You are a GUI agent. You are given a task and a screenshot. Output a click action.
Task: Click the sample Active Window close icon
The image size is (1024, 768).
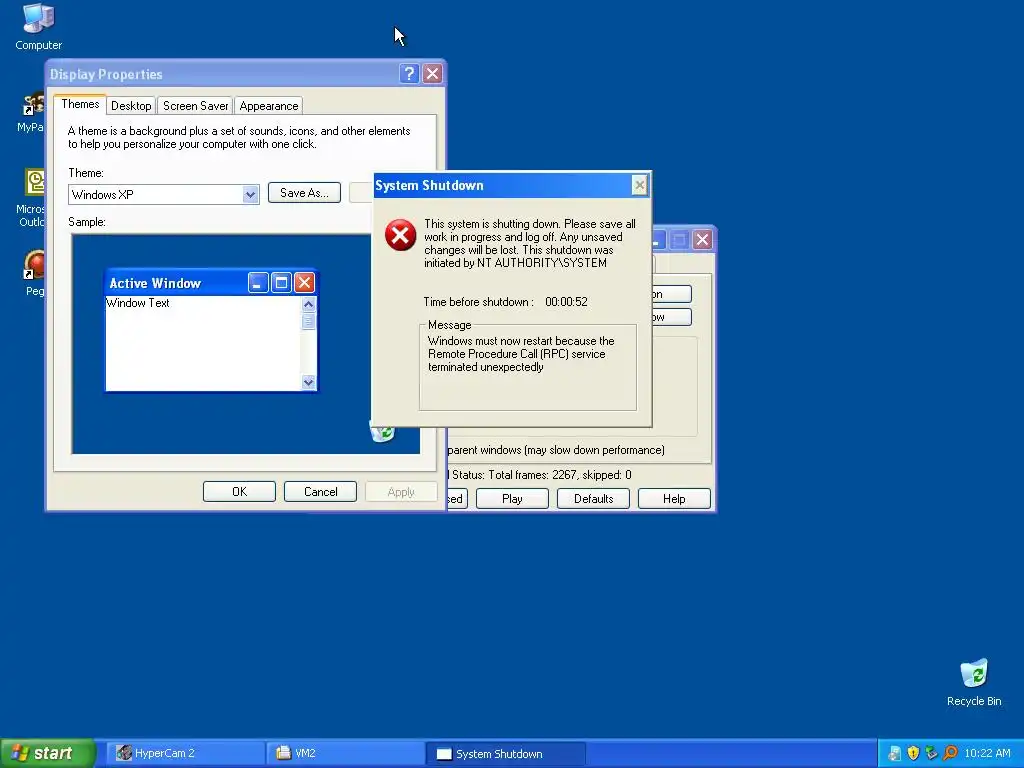point(304,283)
